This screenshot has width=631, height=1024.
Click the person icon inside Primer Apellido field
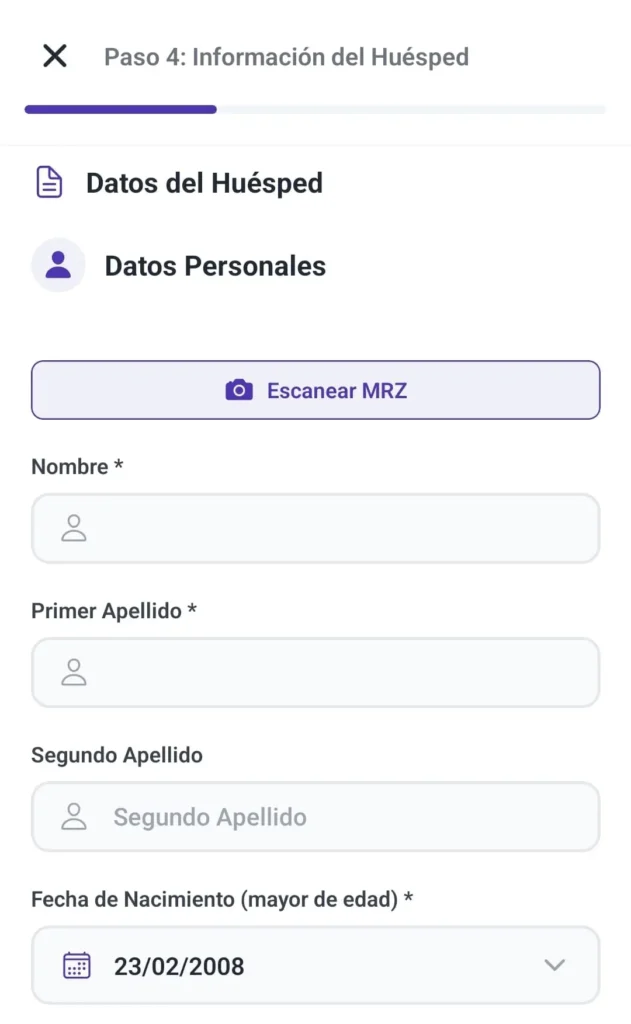(73, 672)
